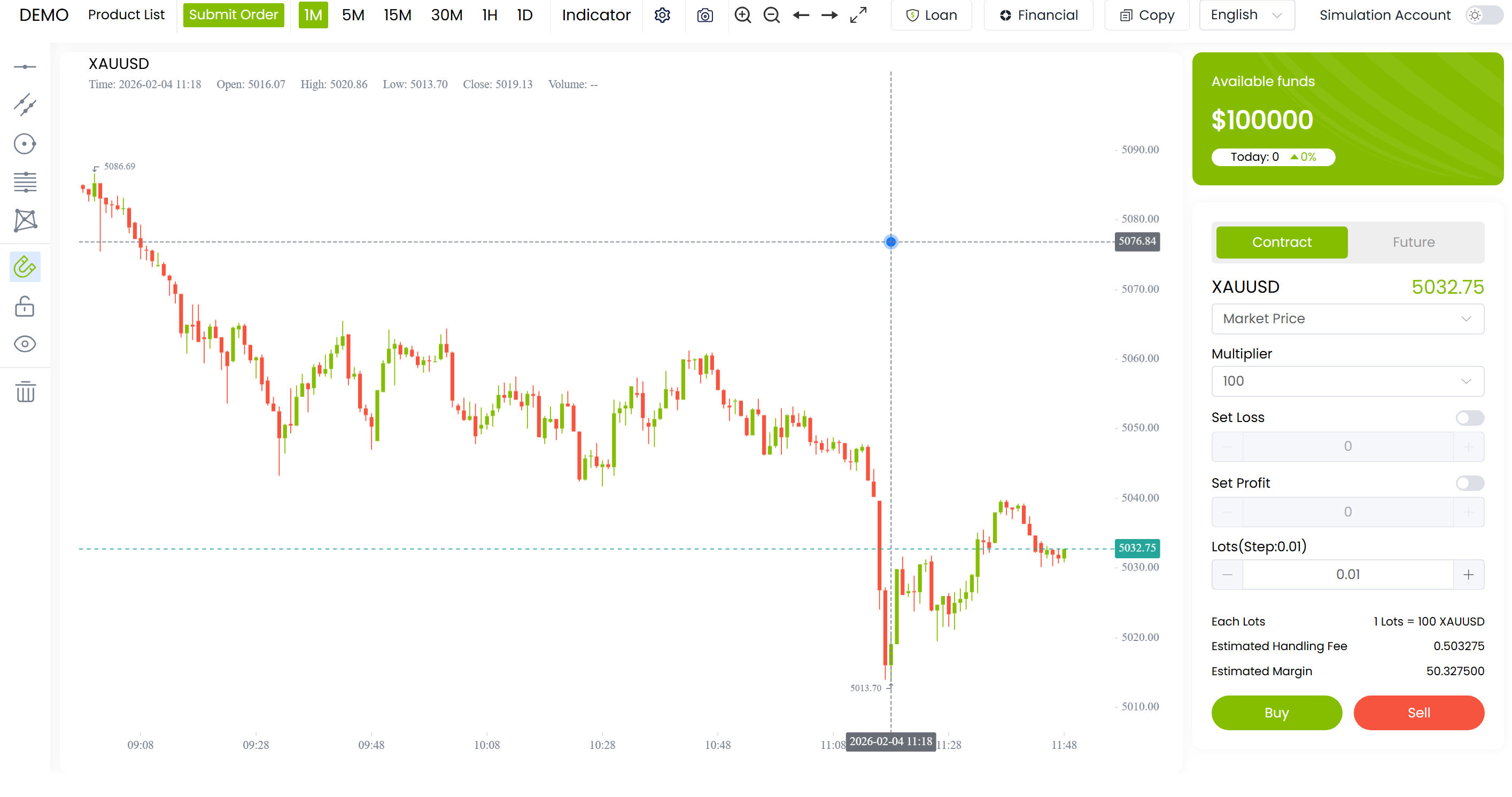Enter fullscreen chart mode
The image size is (1512, 797).
point(858,15)
